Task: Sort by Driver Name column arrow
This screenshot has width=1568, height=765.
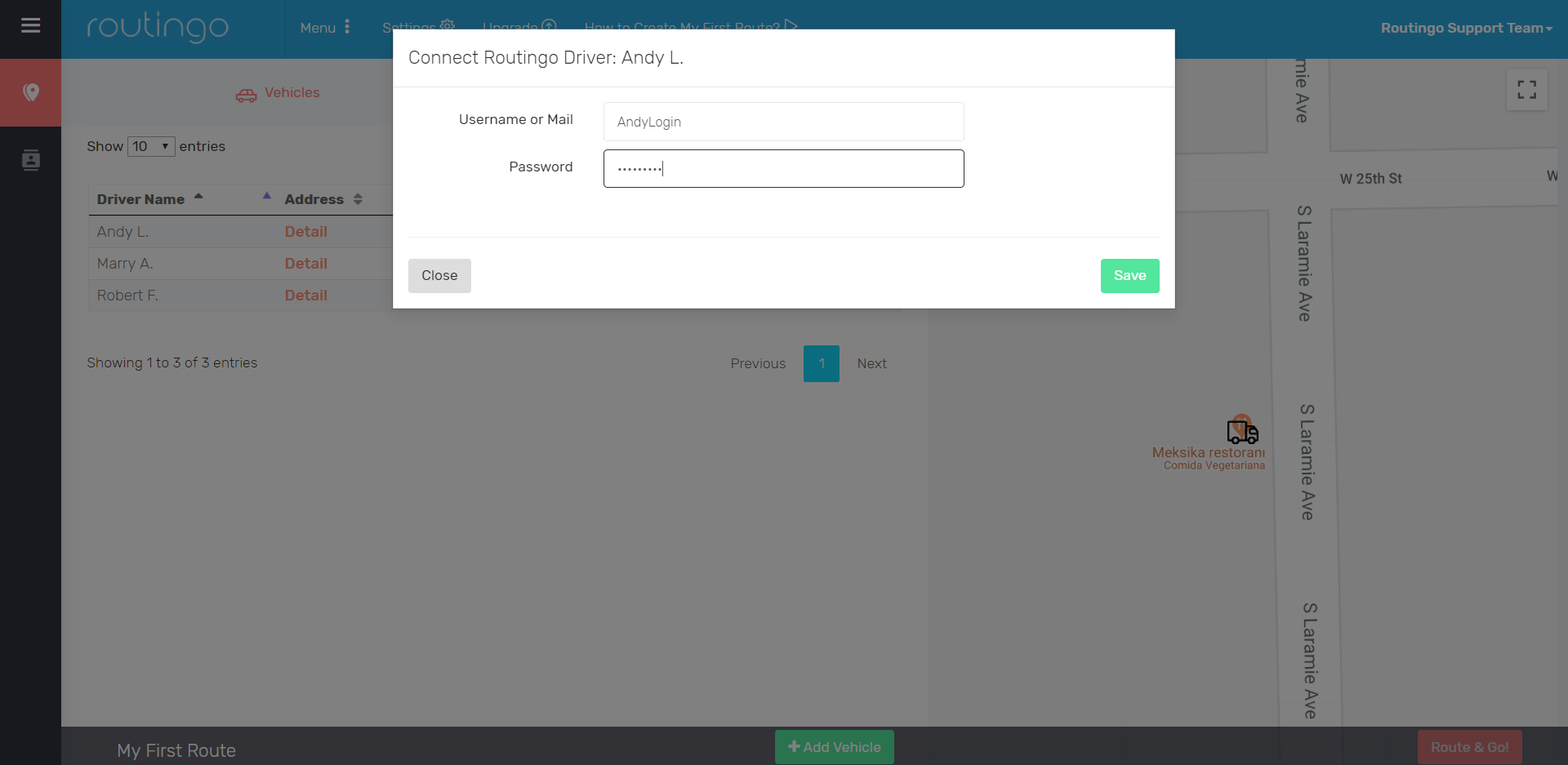Action: tap(198, 197)
